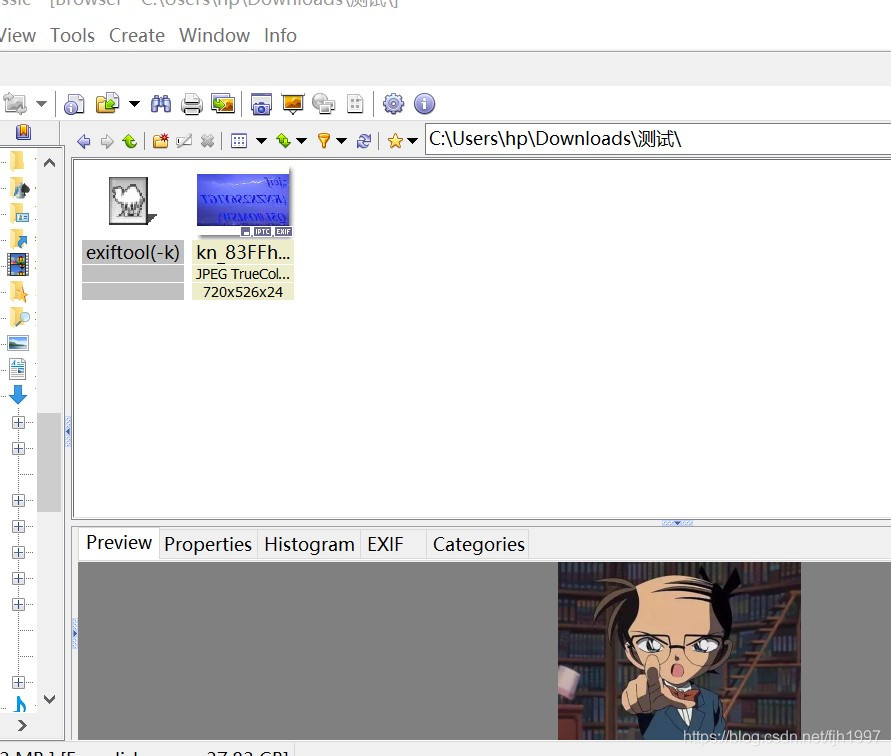Click the thumbnail View mode grid icon
The height and width of the screenshot is (756, 891).
(x=239, y=141)
